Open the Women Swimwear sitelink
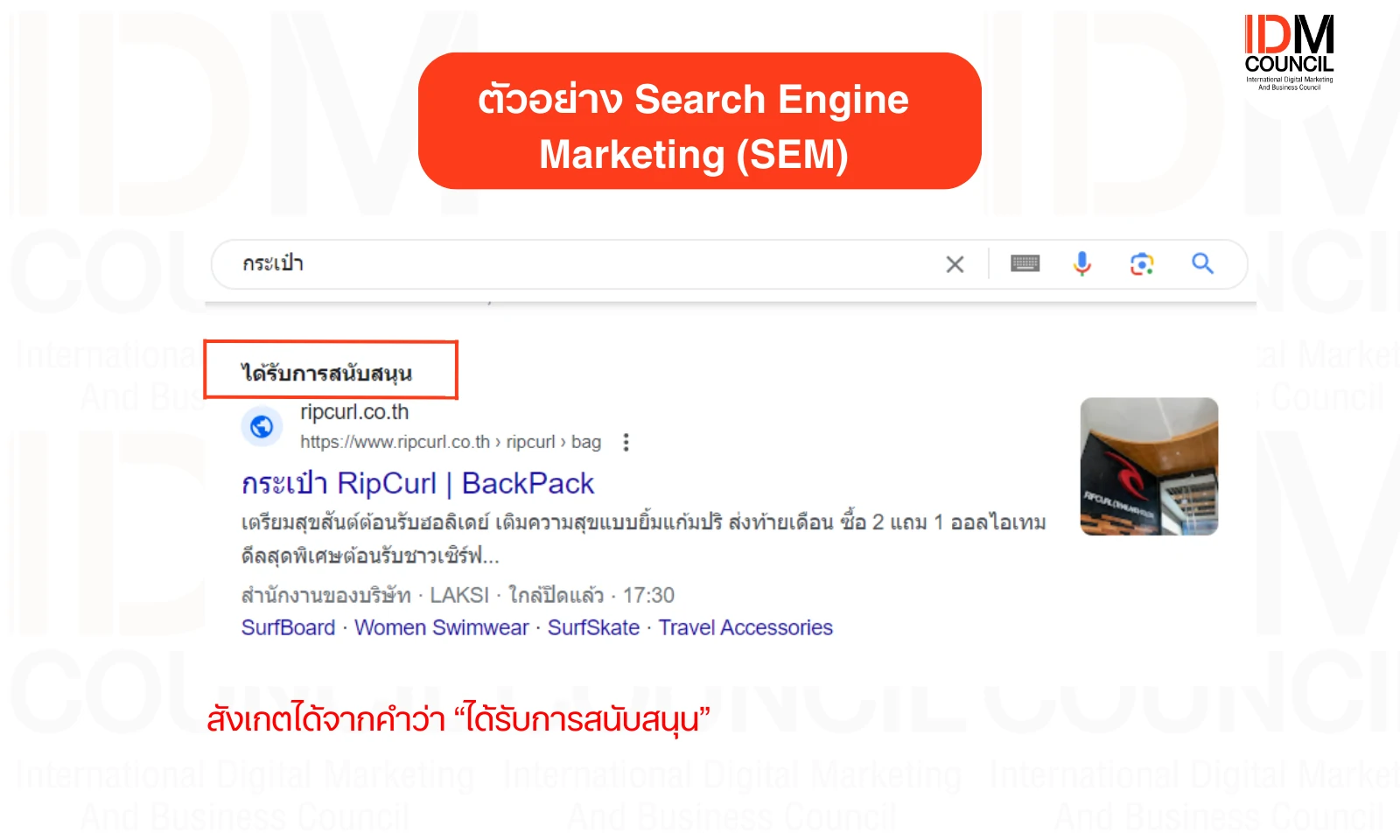The width and height of the screenshot is (1400, 840). [x=441, y=627]
